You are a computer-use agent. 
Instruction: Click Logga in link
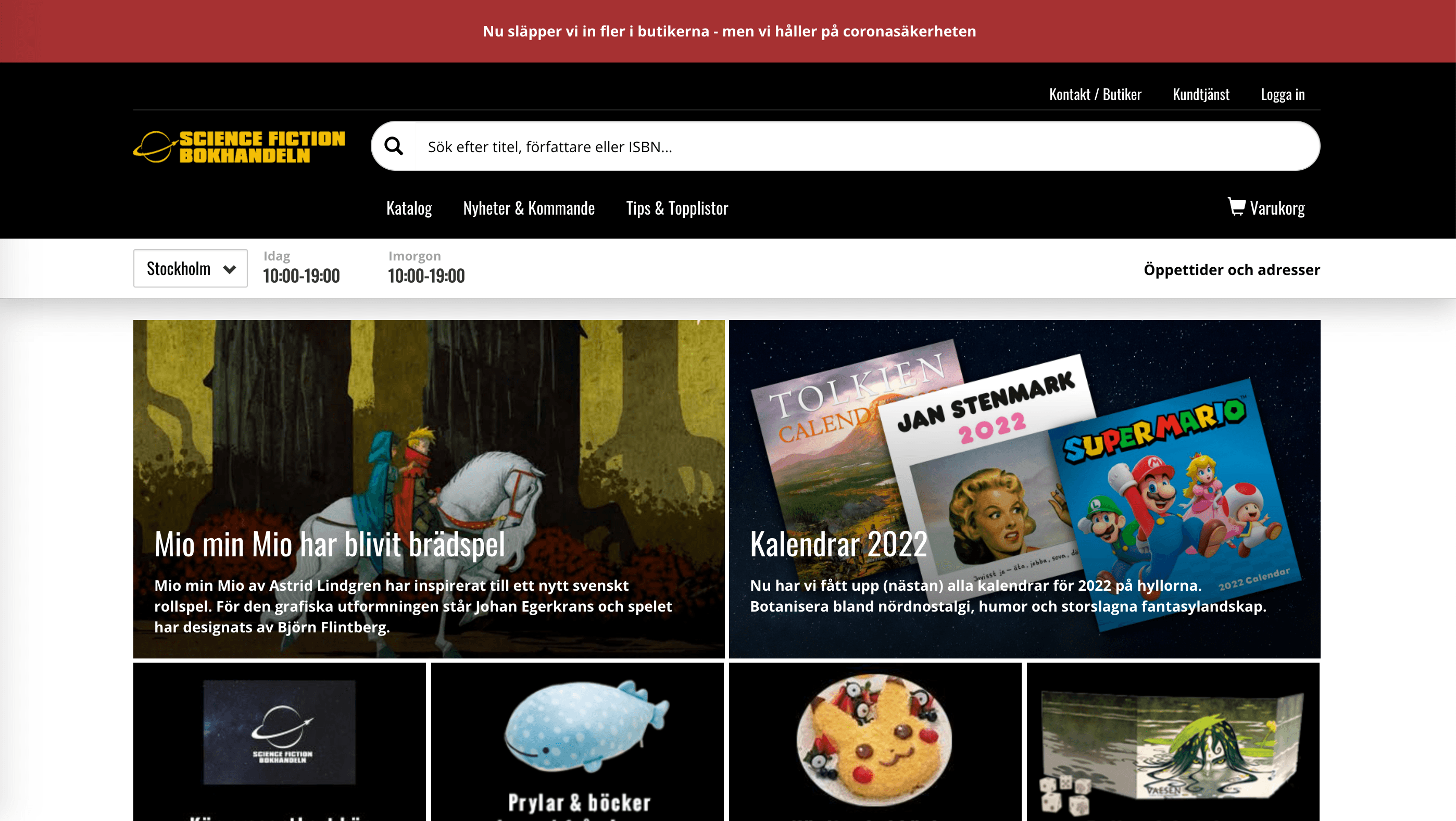1283,94
